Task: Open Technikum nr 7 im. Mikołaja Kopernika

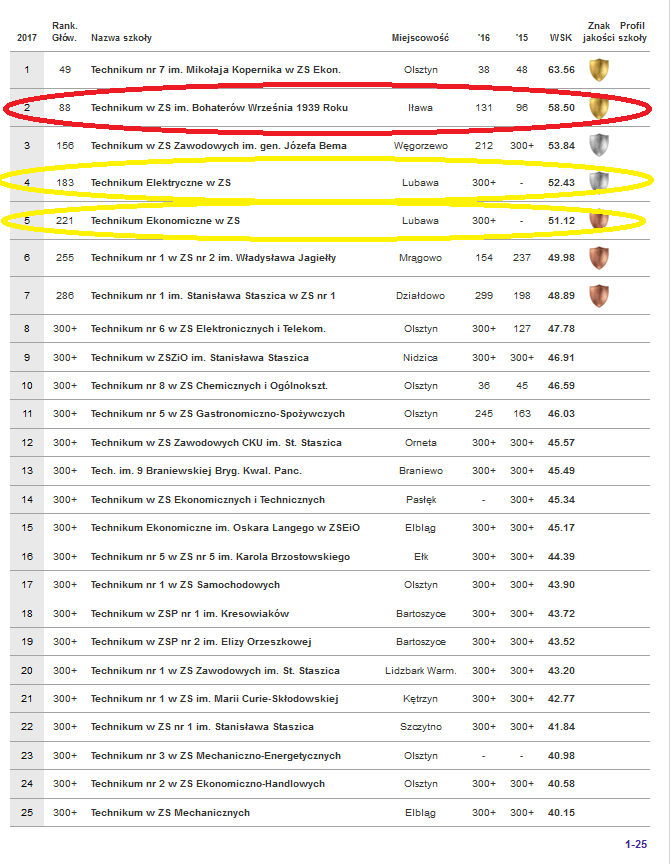Action: click(216, 70)
